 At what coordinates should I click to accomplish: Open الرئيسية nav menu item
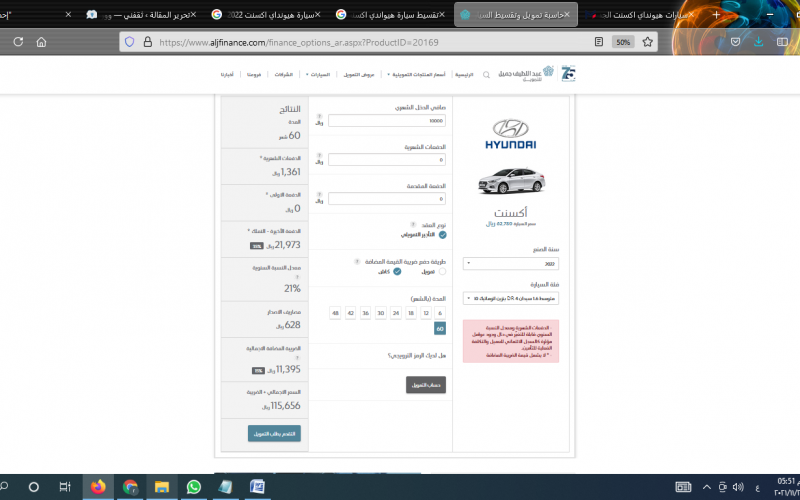(x=464, y=74)
